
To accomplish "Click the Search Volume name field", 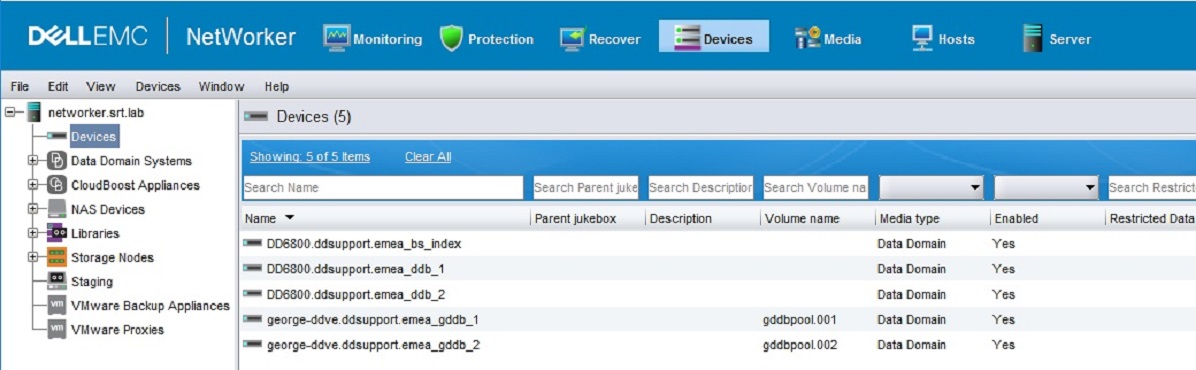I will click(815, 188).
